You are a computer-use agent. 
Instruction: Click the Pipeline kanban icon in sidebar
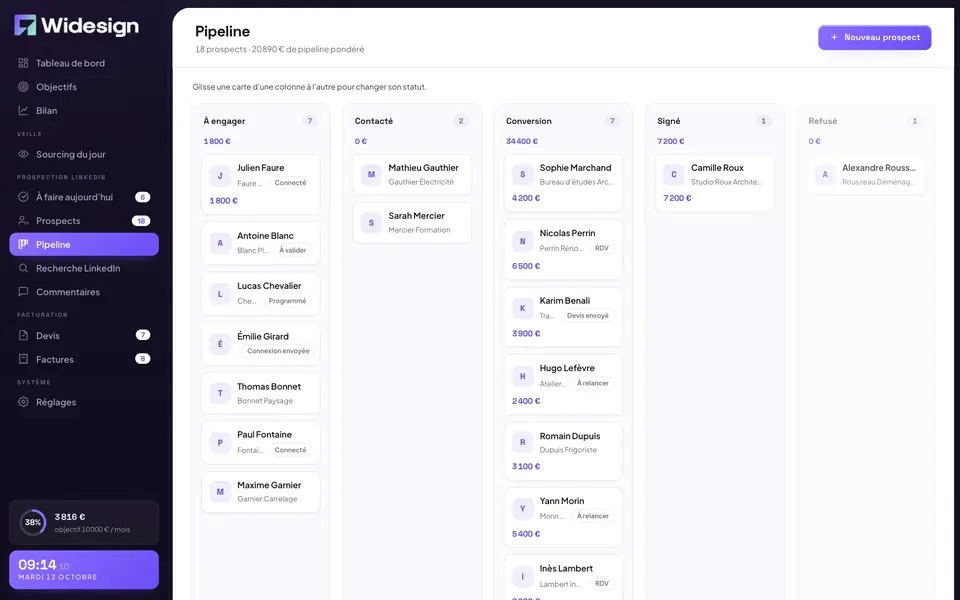(x=23, y=244)
